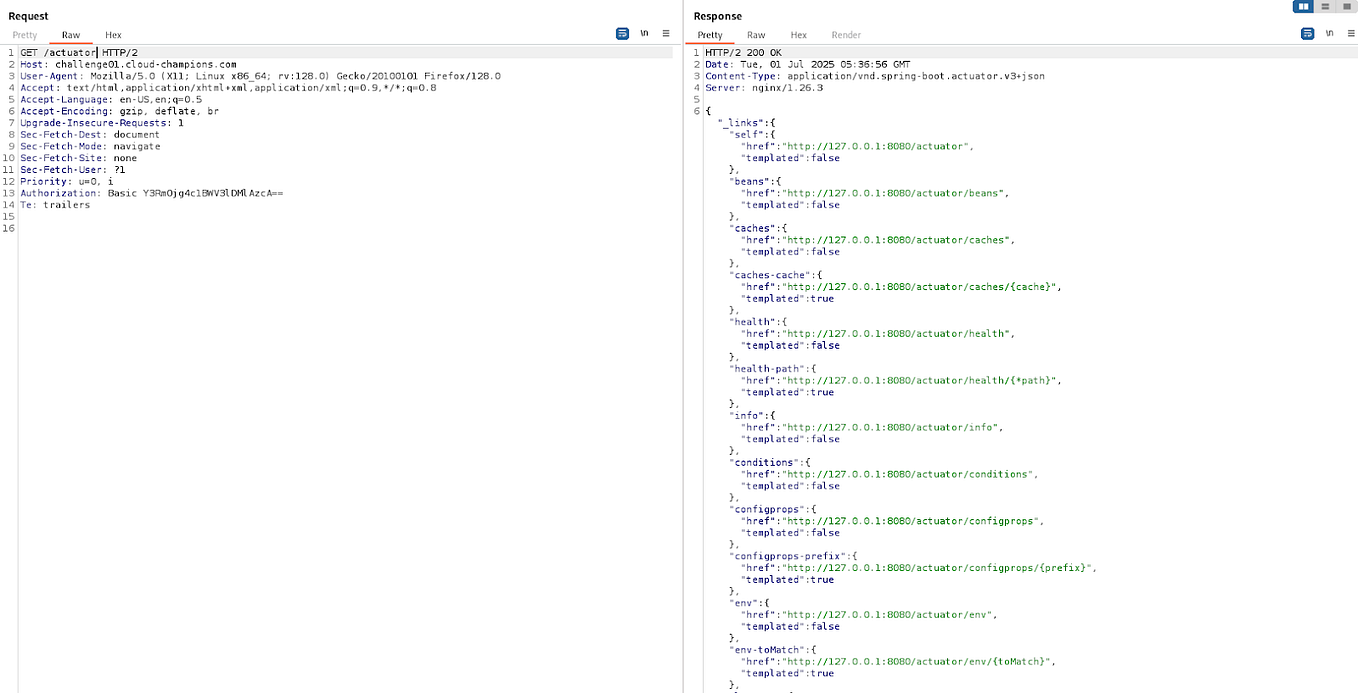Image resolution: width=1358 pixels, height=693 pixels.
Task: Toggle word wrap in the Response panel
Action: [1307, 33]
